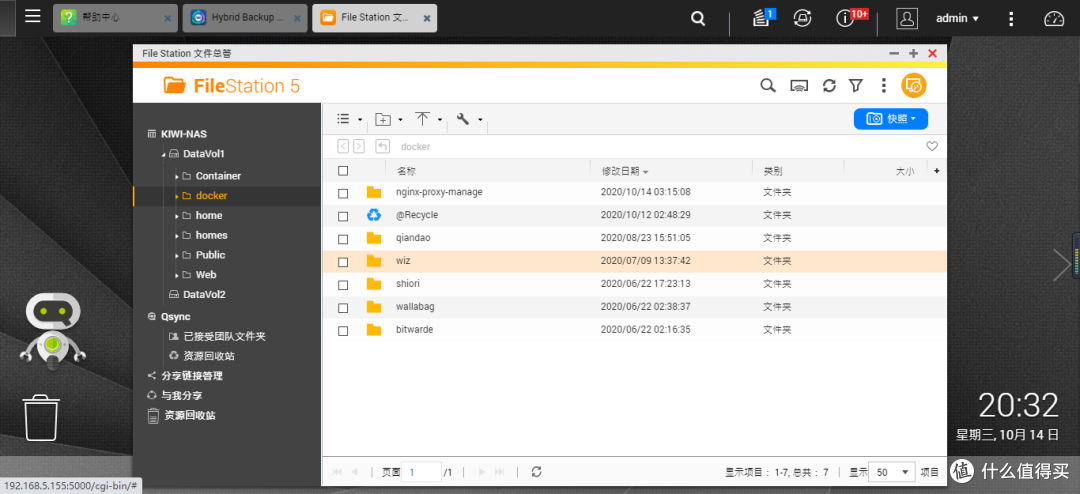1080x494 pixels.
Task: Open the upload dropdown button
Action: click(x=429, y=119)
